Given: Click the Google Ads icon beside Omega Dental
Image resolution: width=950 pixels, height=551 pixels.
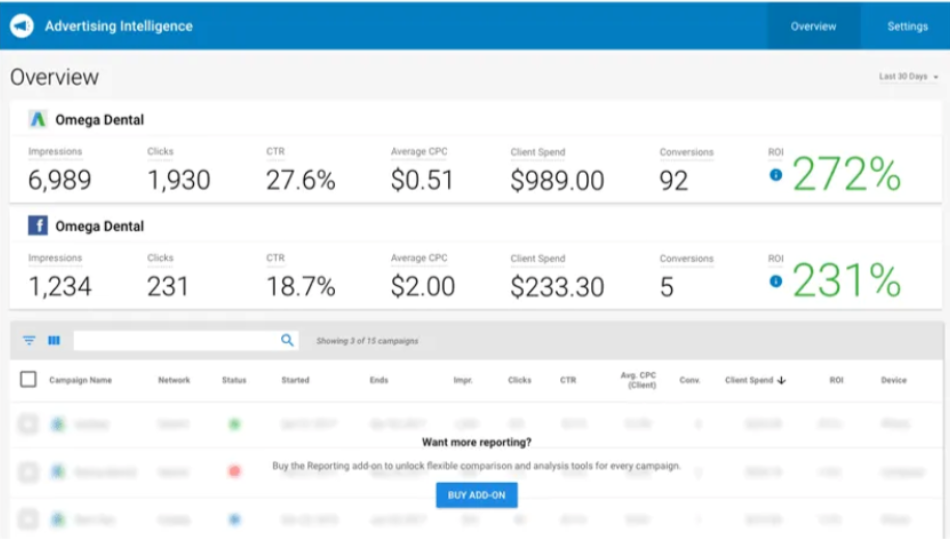Looking at the screenshot, I should 38,119.
